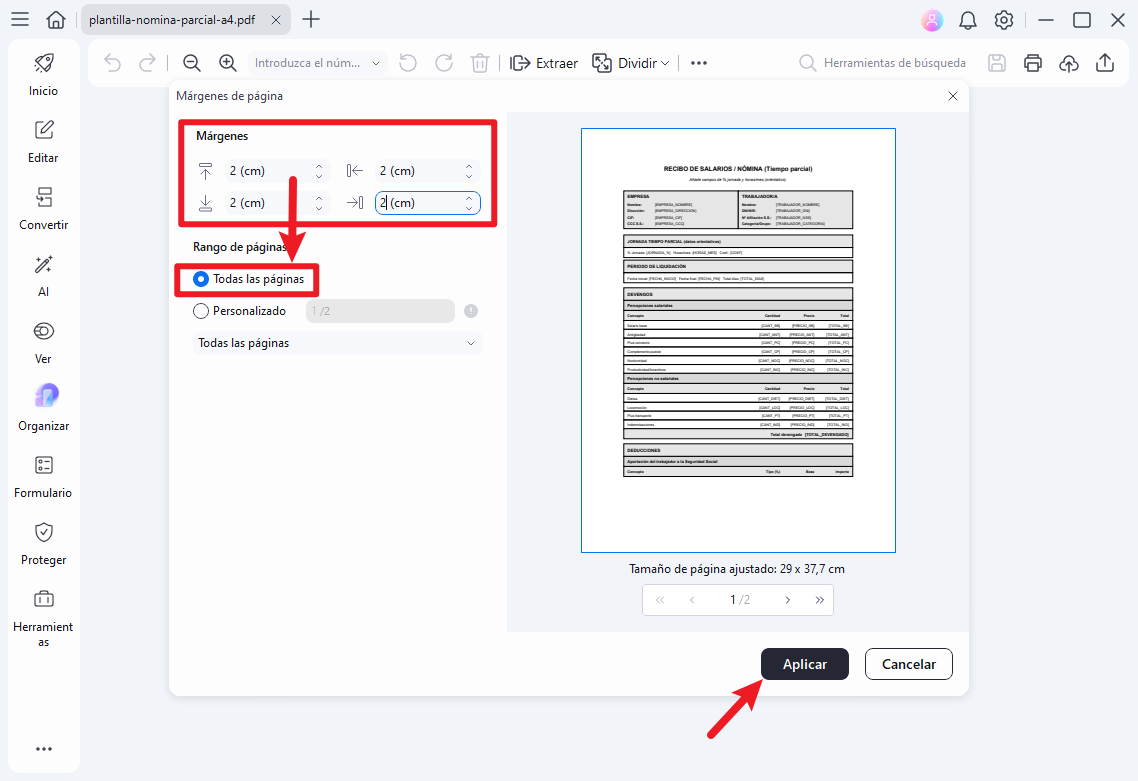The height and width of the screenshot is (781, 1138).
Task: Switch to plantilla-nomina-parcial-a4.pdf tab
Action: (170, 20)
